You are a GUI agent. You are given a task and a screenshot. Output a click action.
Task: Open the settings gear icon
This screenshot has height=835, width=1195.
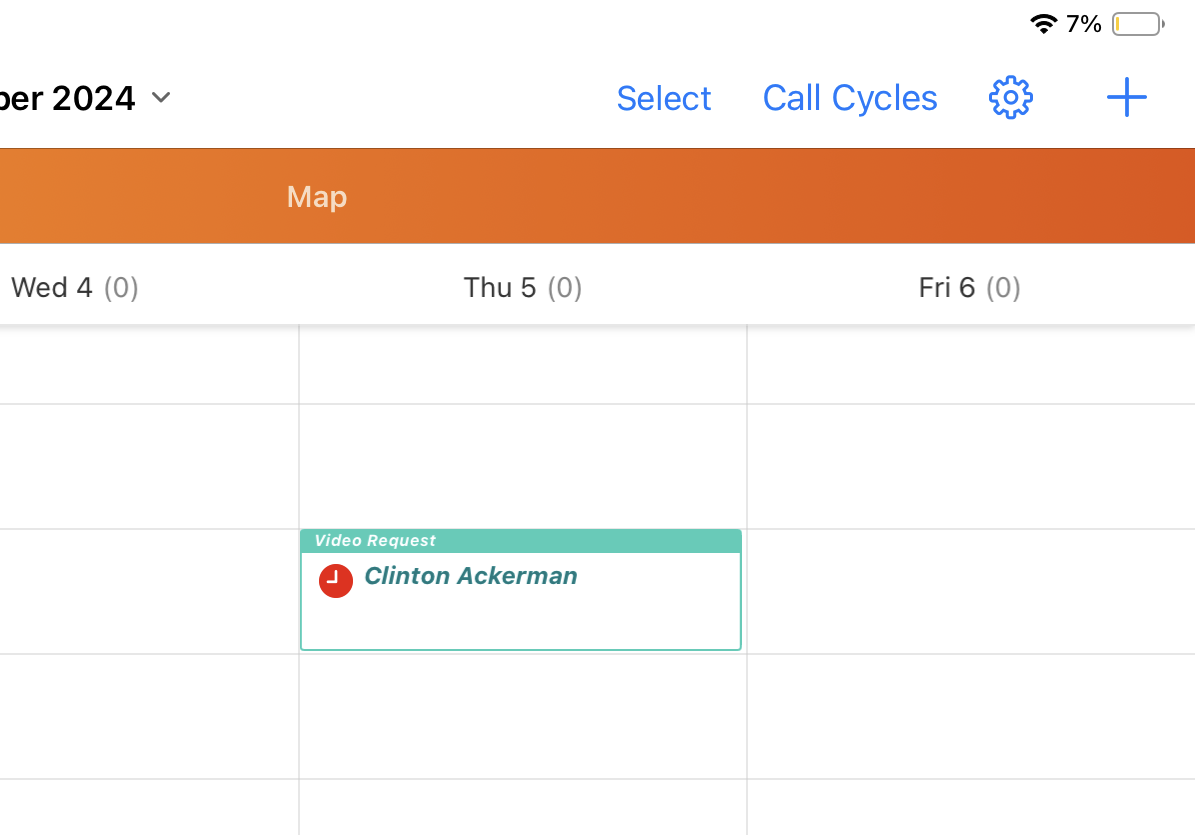pyautogui.click(x=1010, y=98)
